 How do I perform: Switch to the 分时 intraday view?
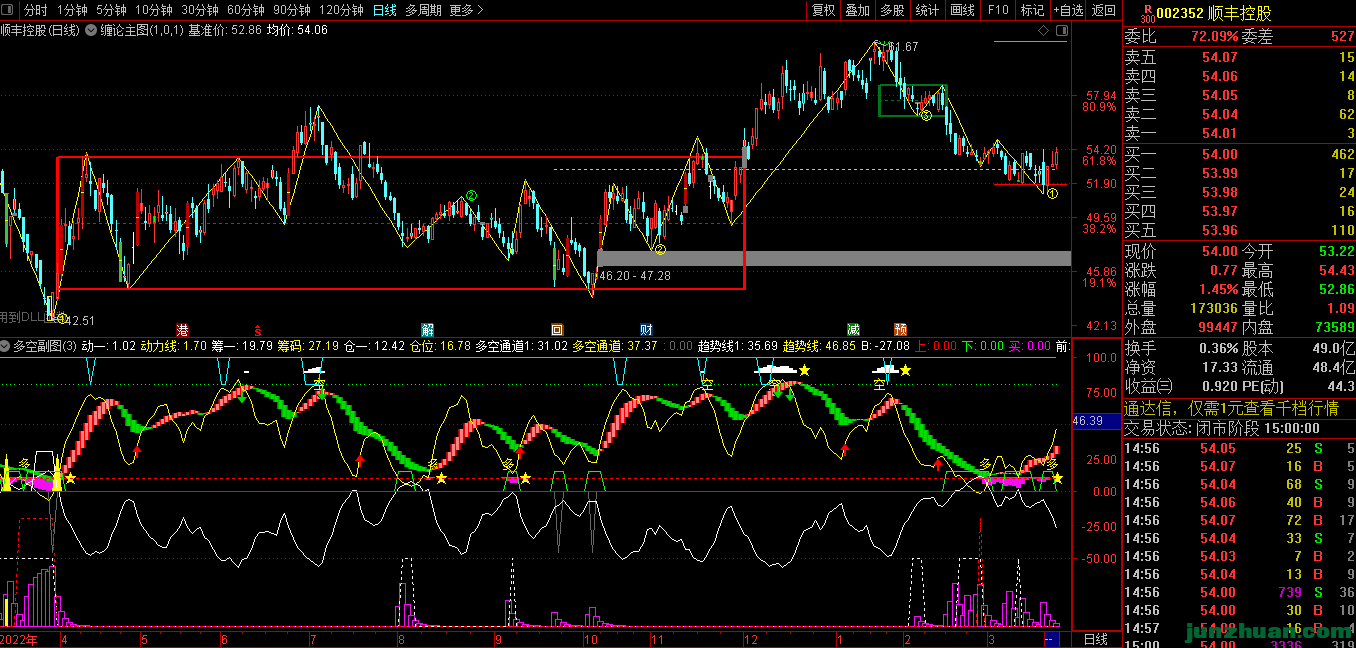[35, 10]
